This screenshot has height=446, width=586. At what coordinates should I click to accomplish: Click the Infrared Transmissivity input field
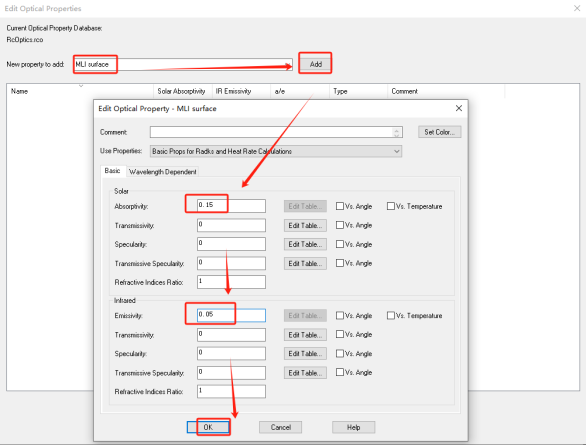(x=231, y=335)
